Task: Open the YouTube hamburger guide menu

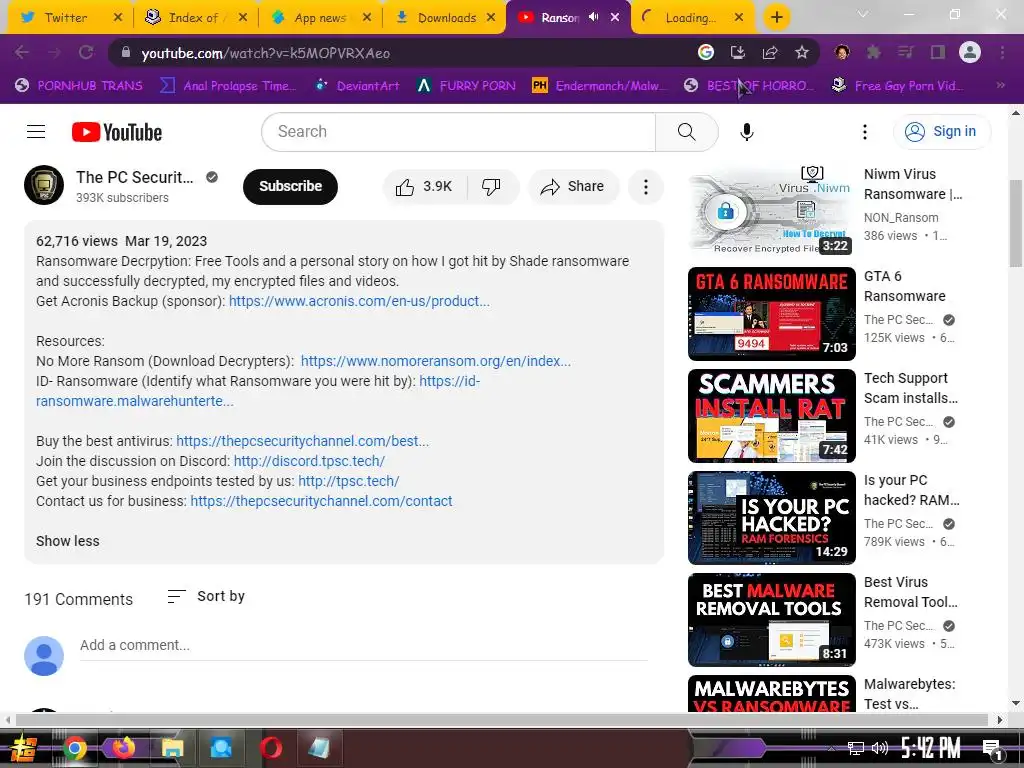Action: 36,132
